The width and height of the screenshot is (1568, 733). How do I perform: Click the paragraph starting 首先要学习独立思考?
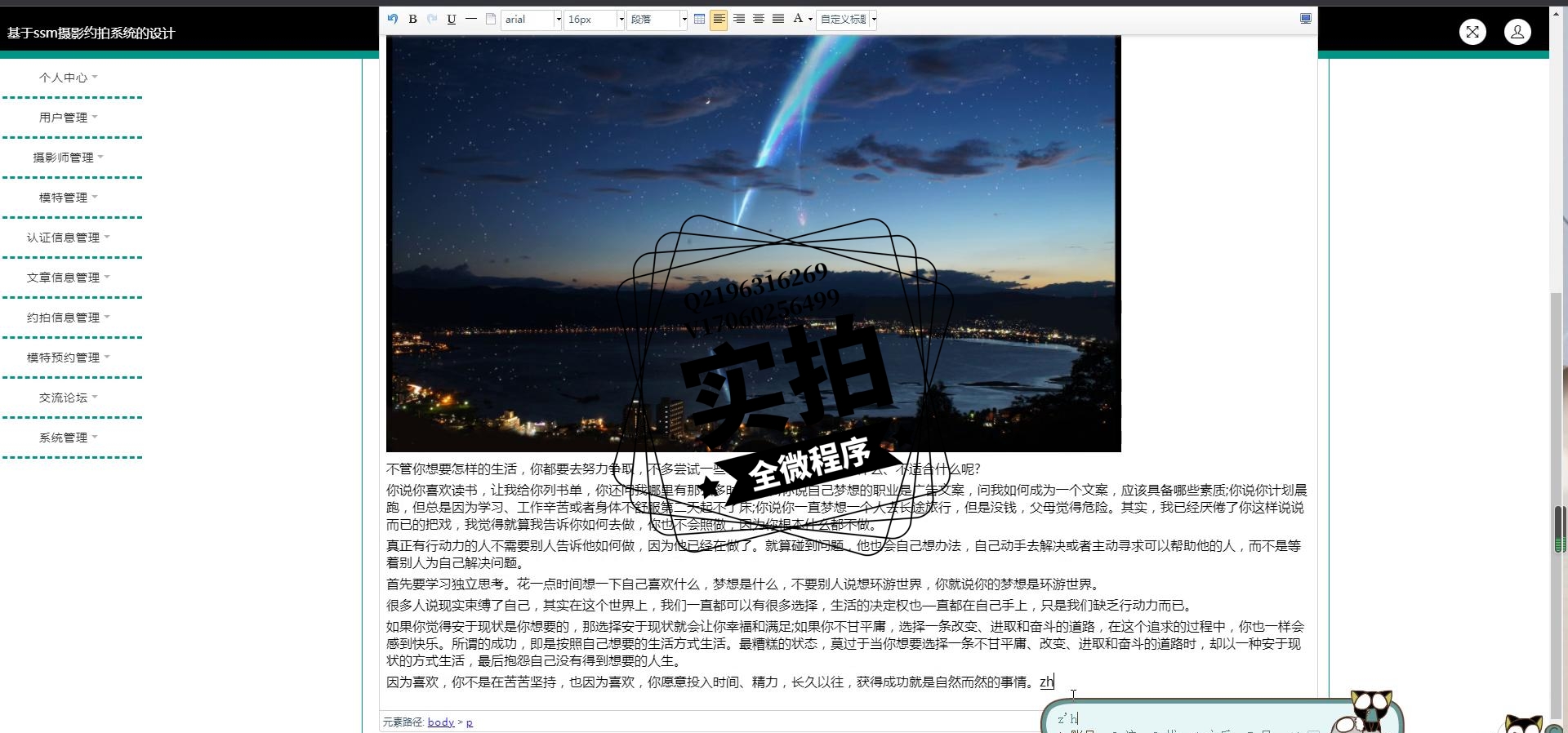(x=745, y=584)
